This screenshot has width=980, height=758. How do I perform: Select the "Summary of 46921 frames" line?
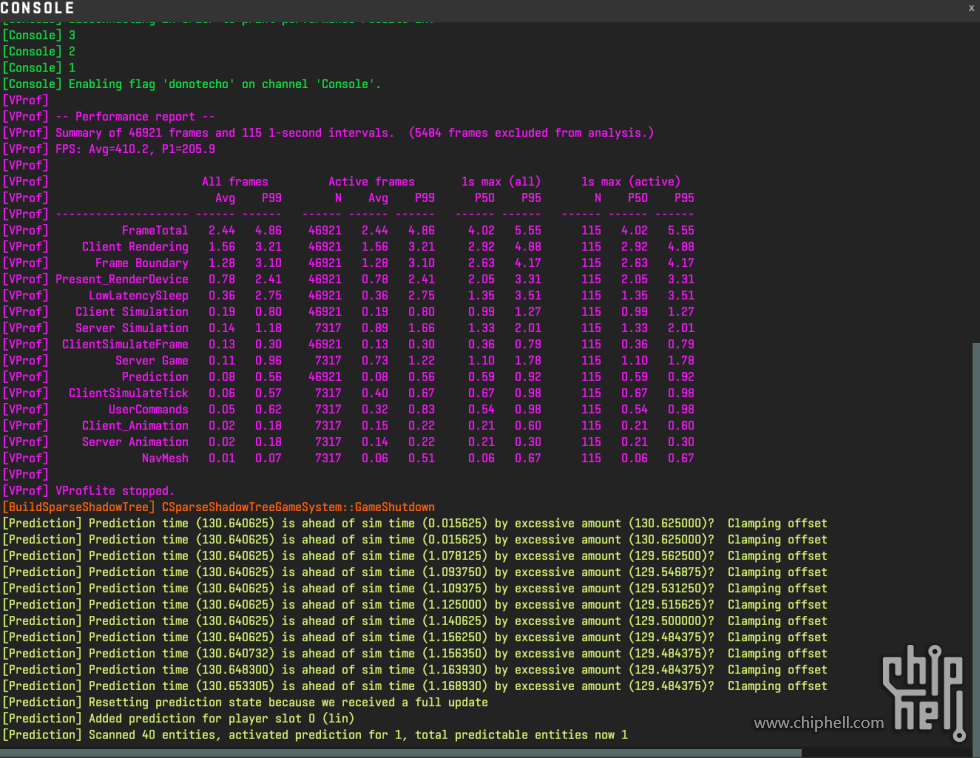[x=328, y=132]
